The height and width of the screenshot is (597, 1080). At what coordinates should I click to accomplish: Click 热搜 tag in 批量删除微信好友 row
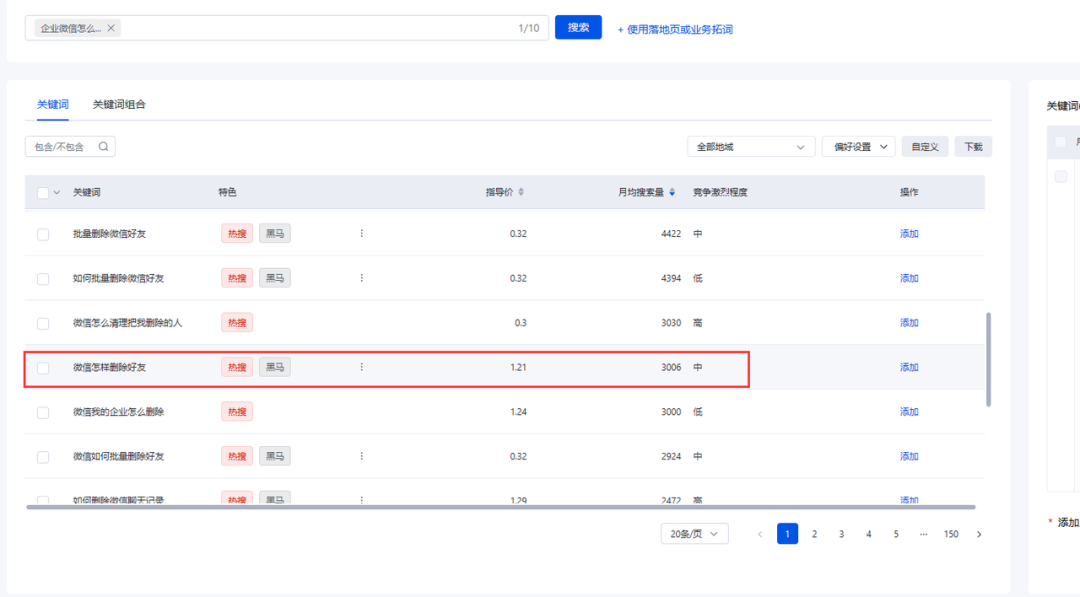tap(237, 233)
